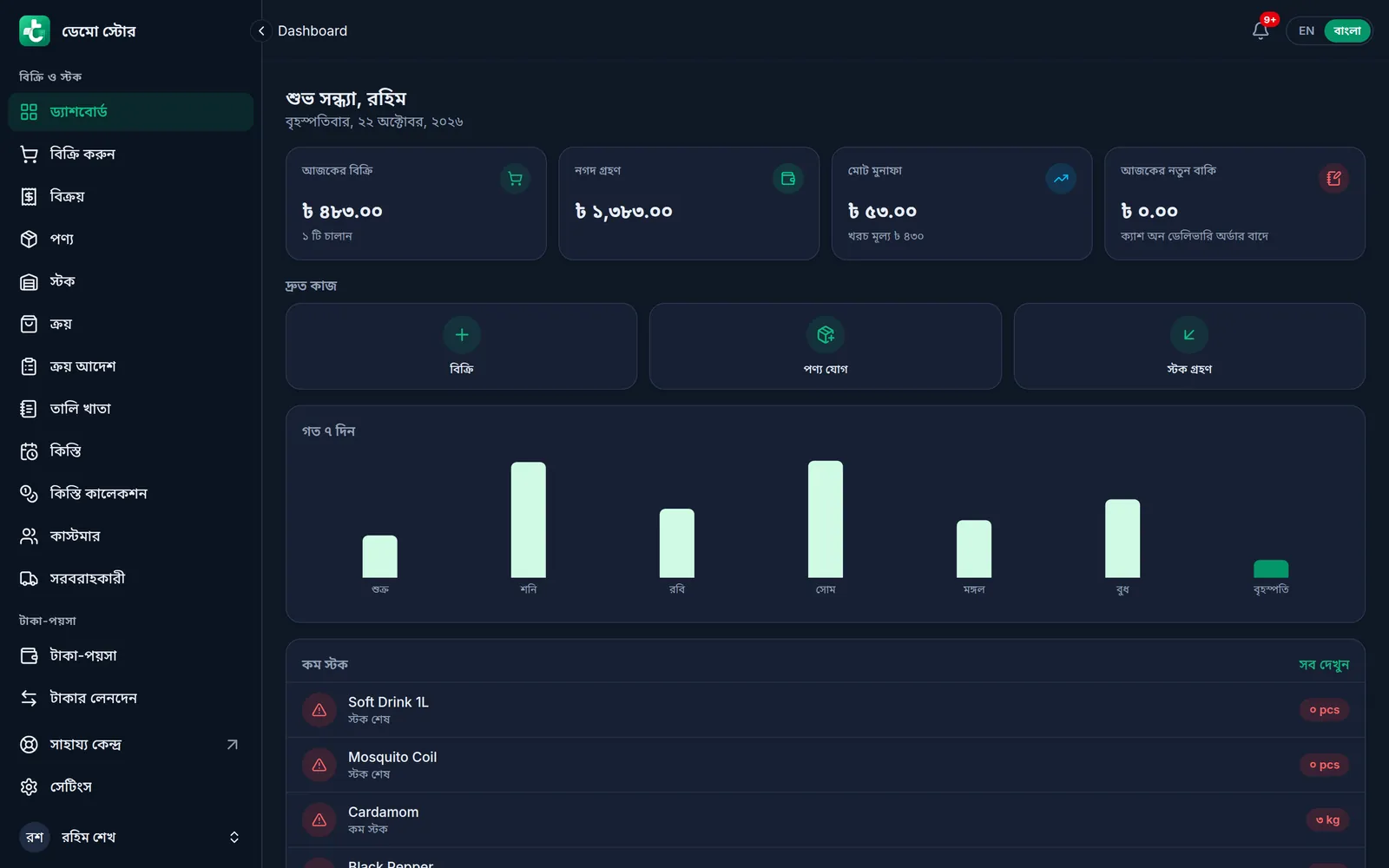Click the স্টক গ্রহণ quick action button
This screenshot has width=1389, height=868.
[x=1189, y=346]
